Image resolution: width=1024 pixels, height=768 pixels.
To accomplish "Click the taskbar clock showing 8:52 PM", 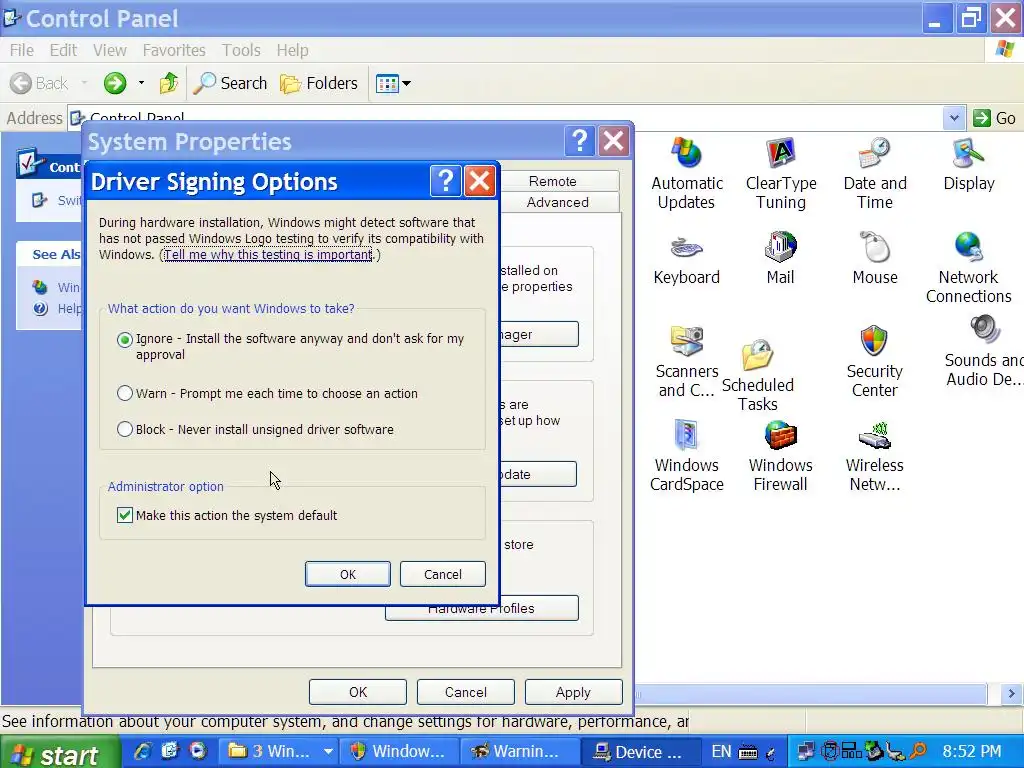I will pos(972,752).
